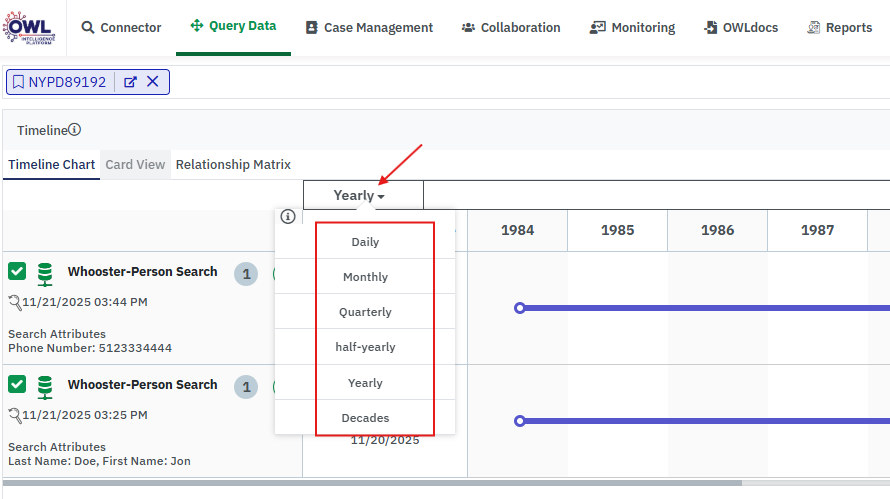Click the info icon next to Timeline
Screen dimensions: 890x499
click(x=75, y=130)
